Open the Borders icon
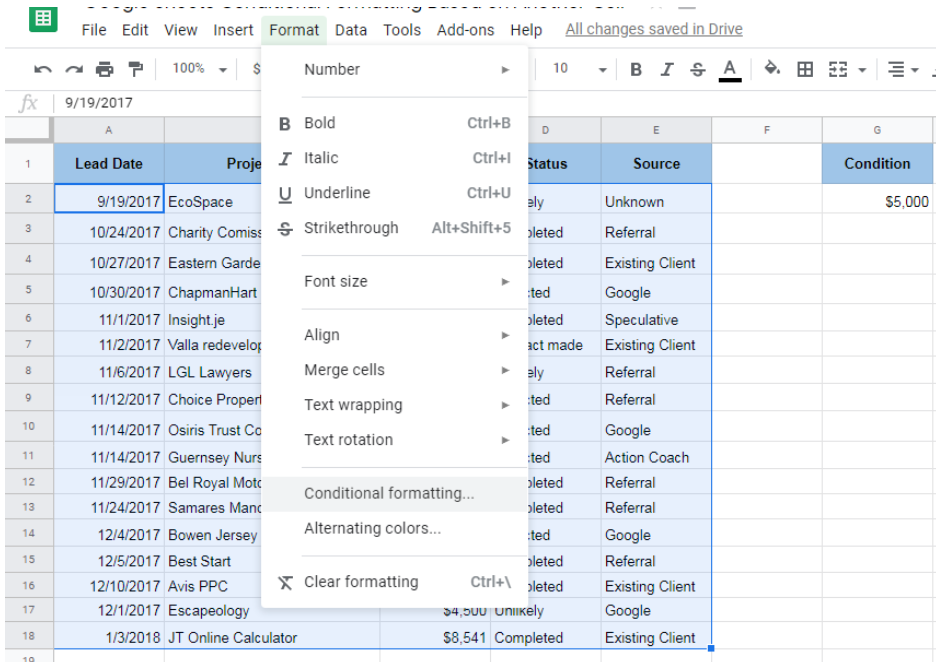The width and height of the screenshot is (936, 662). (805, 69)
